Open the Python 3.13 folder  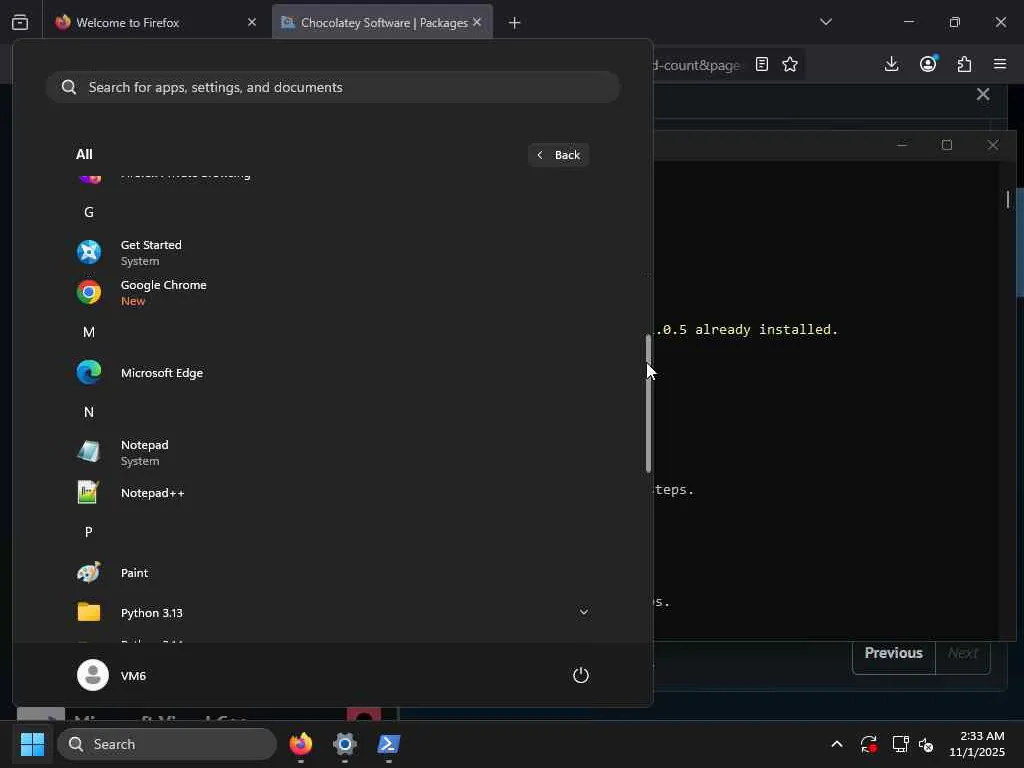333,613
